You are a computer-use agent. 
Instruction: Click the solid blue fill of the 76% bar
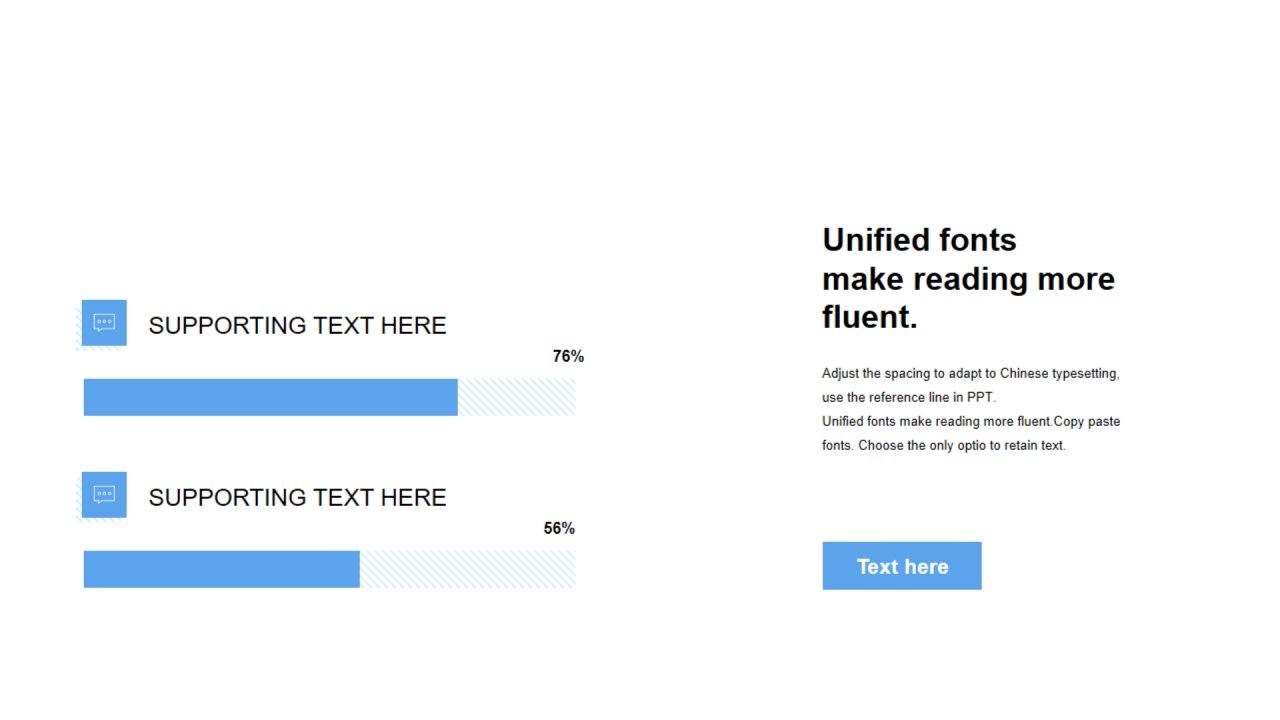pyautogui.click(x=270, y=397)
